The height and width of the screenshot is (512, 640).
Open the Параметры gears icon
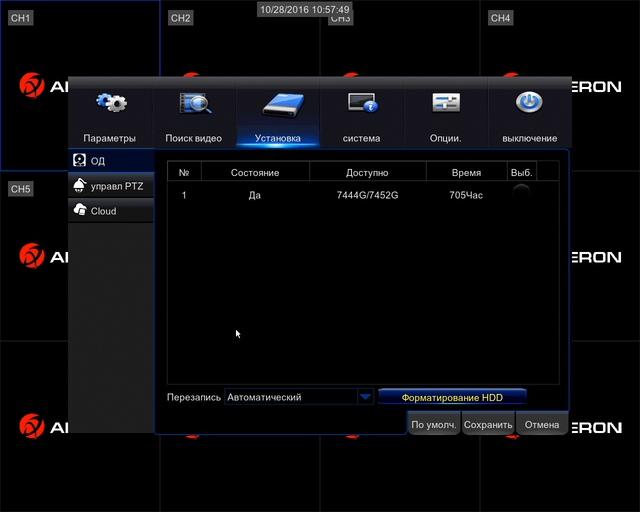point(111,102)
